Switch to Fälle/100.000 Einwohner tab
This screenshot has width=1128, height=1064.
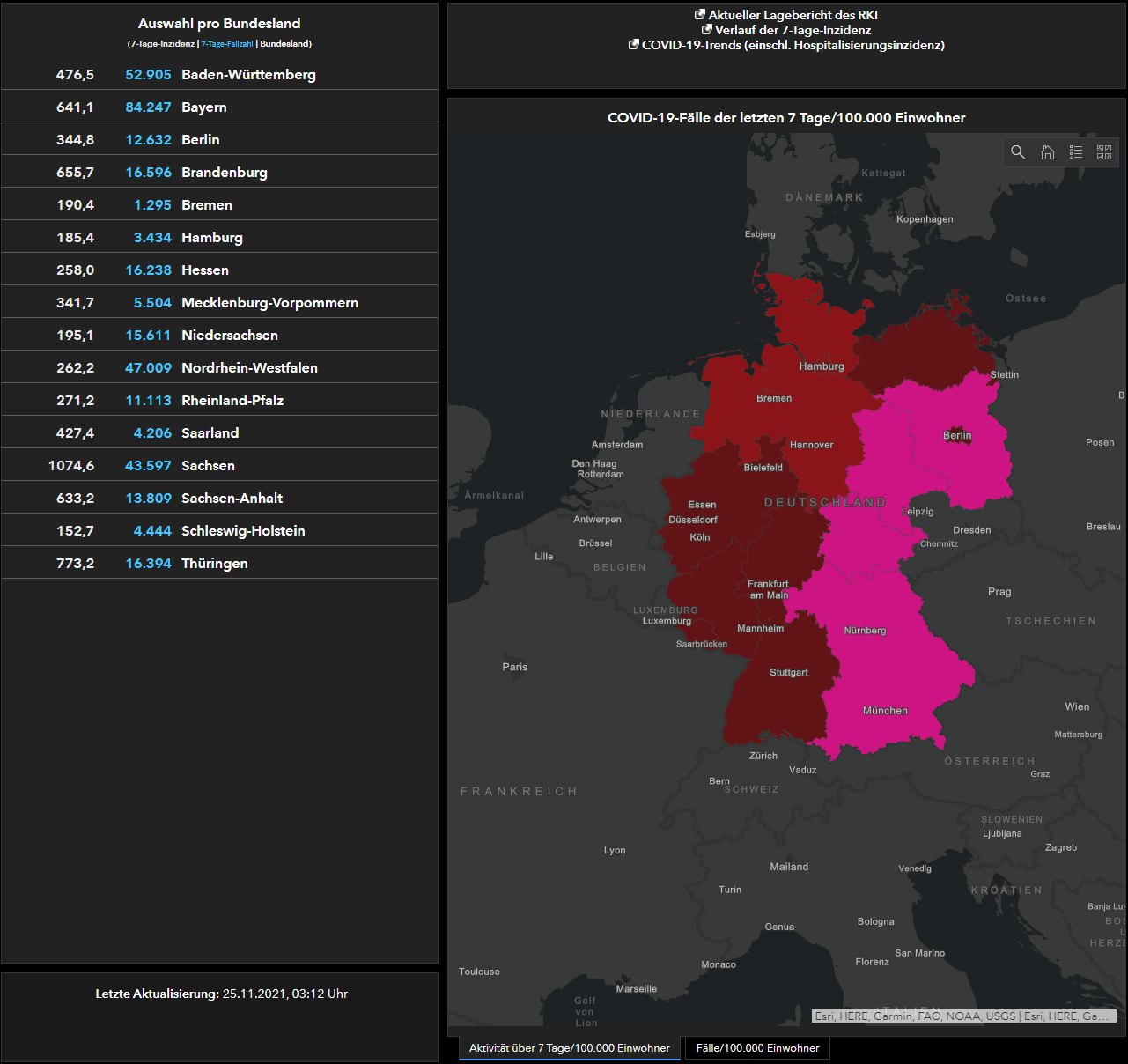(757, 1048)
